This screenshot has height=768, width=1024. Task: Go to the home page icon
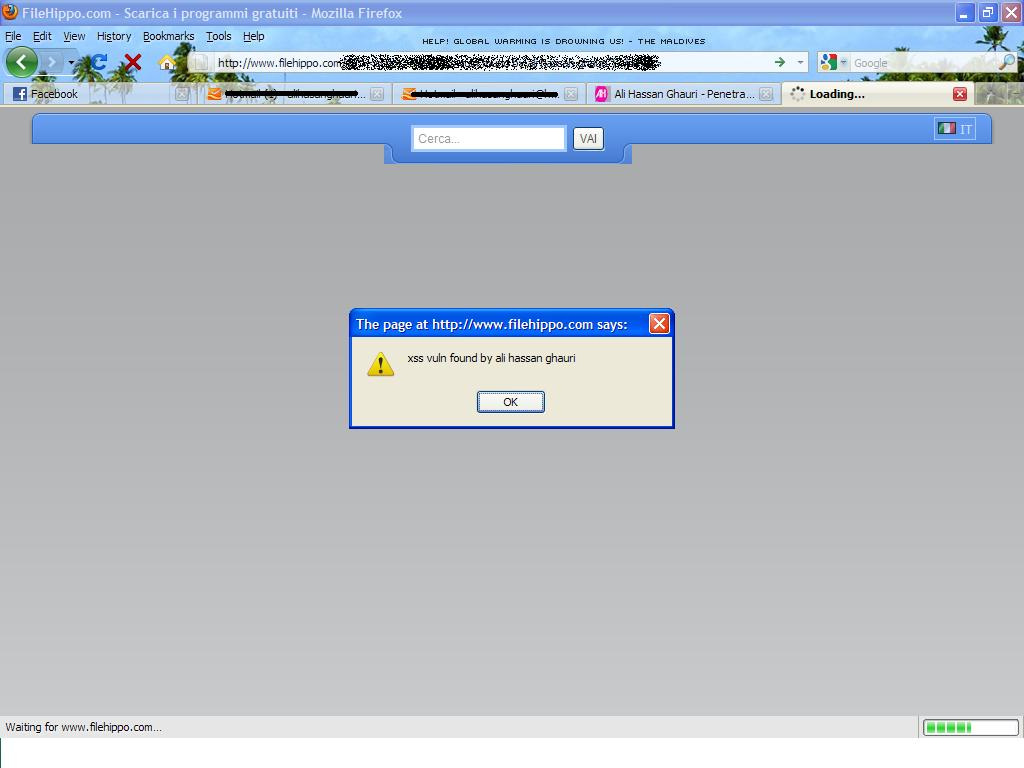pos(167,63)
